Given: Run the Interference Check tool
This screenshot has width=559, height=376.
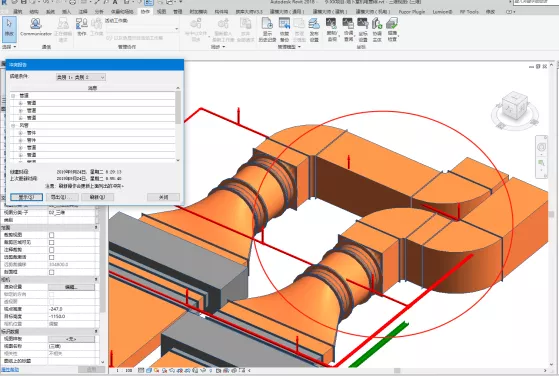Looking at the screenshot, I should tap(392, 29).
